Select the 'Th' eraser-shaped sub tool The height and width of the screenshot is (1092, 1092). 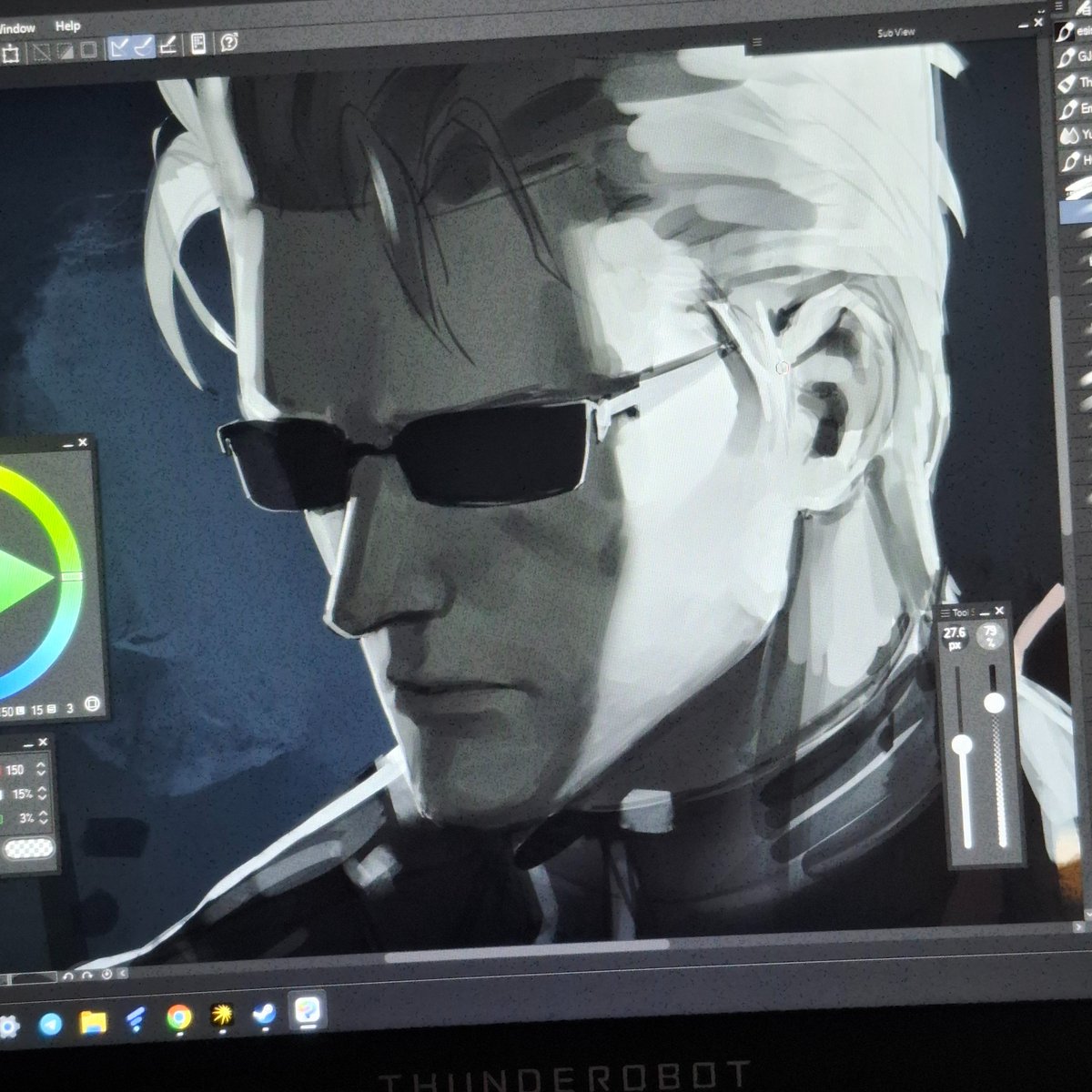1076,83
